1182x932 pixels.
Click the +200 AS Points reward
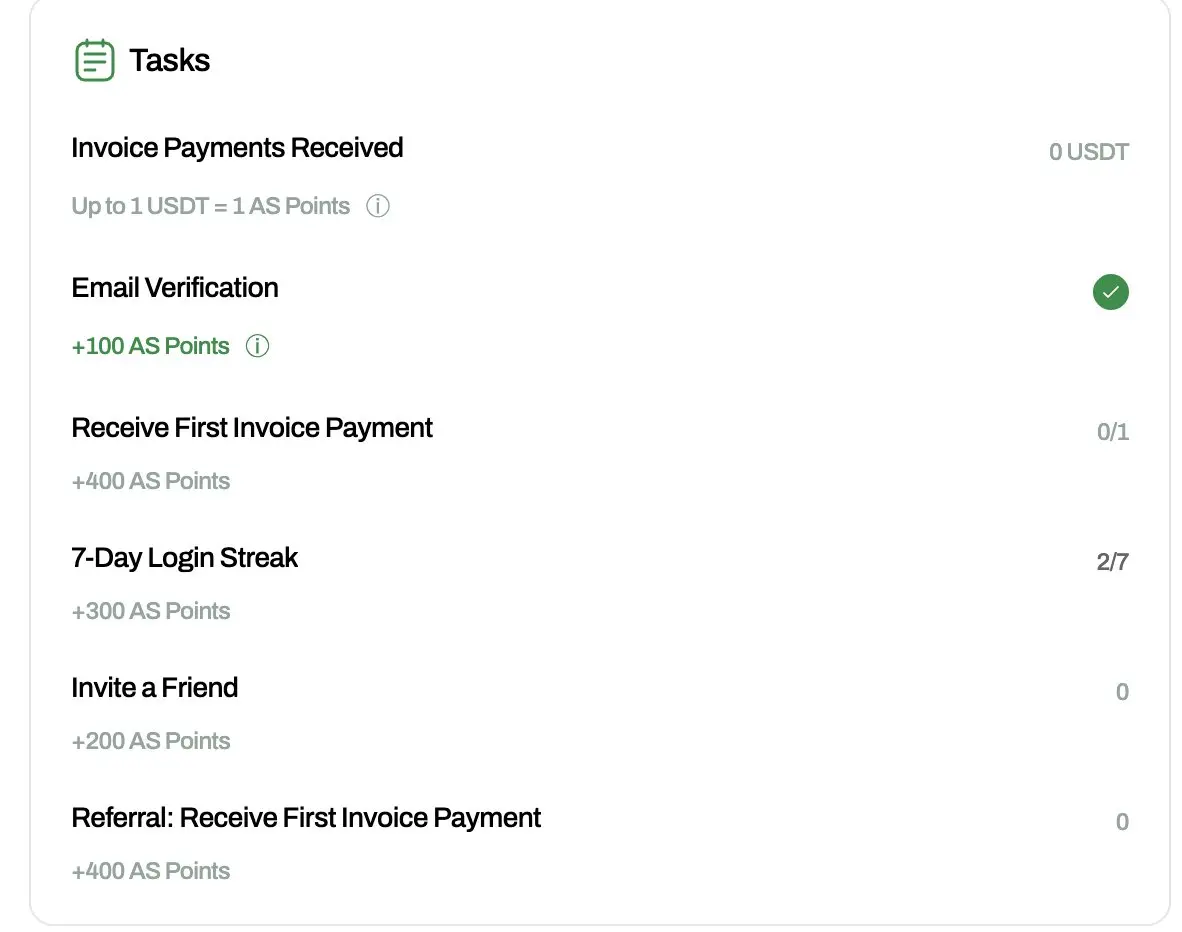[151, 741]
